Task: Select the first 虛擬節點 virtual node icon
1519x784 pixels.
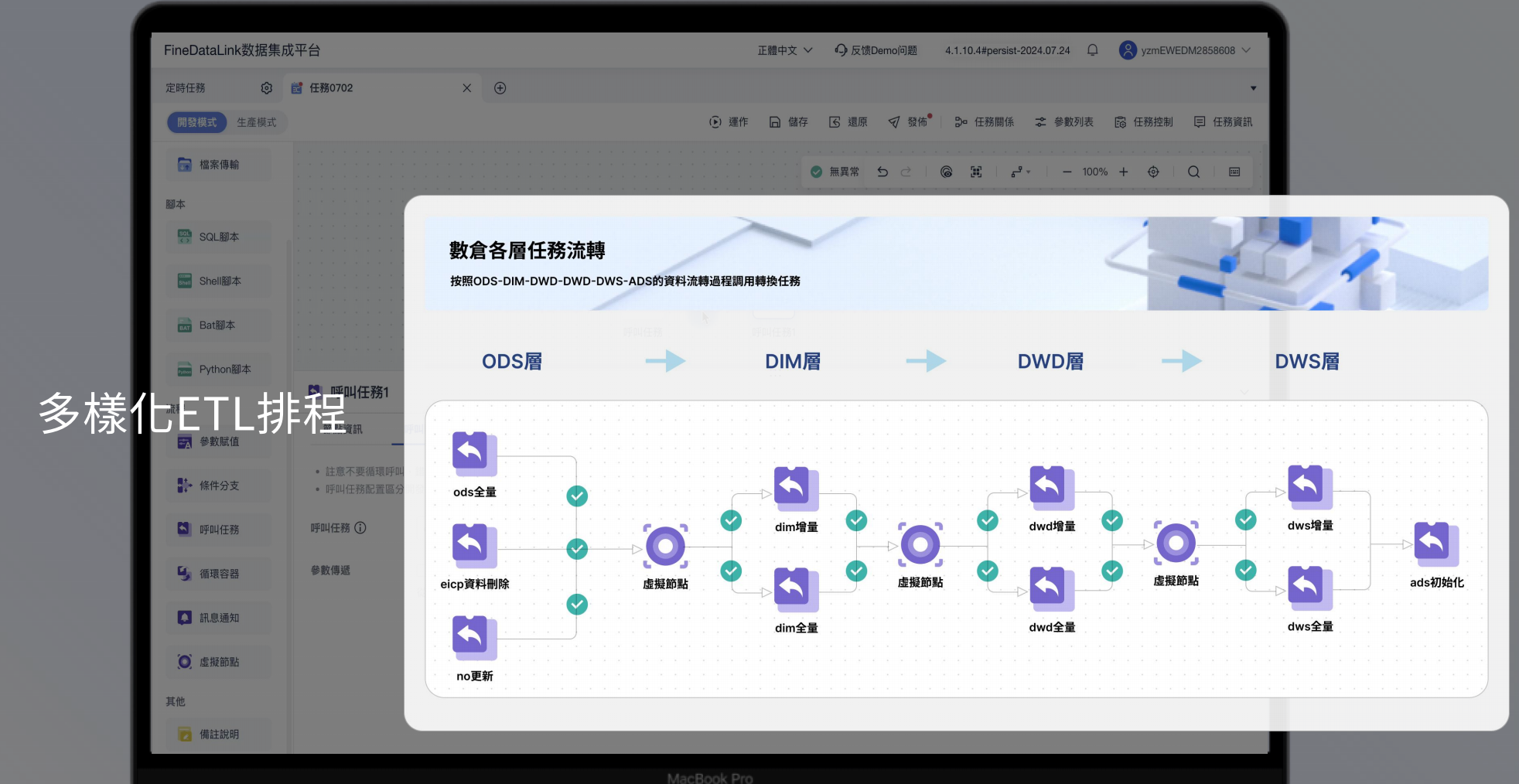Action: (x=665, y=546)
